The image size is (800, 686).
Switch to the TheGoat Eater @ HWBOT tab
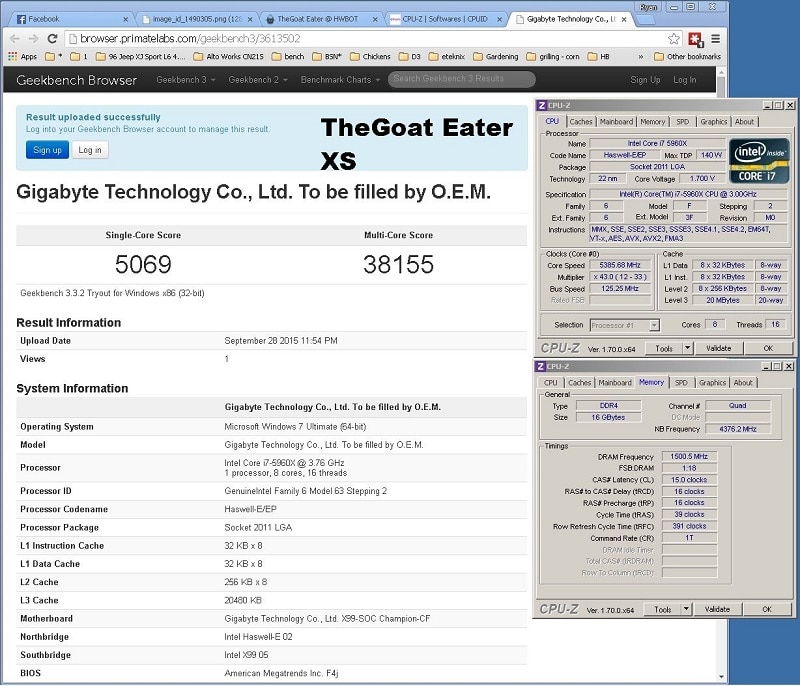(x=320, y=19)
